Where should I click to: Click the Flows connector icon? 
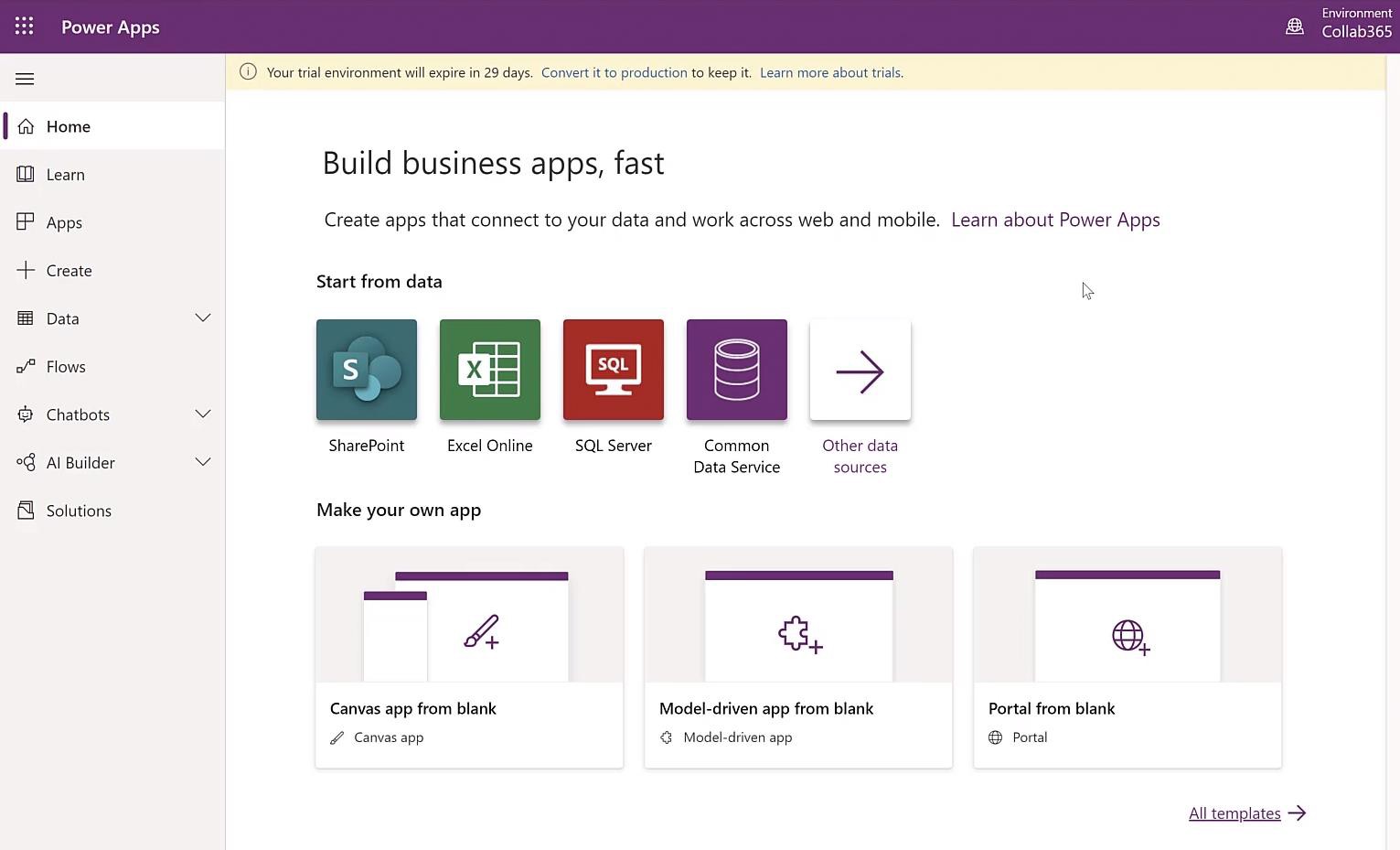coord(26,366)
